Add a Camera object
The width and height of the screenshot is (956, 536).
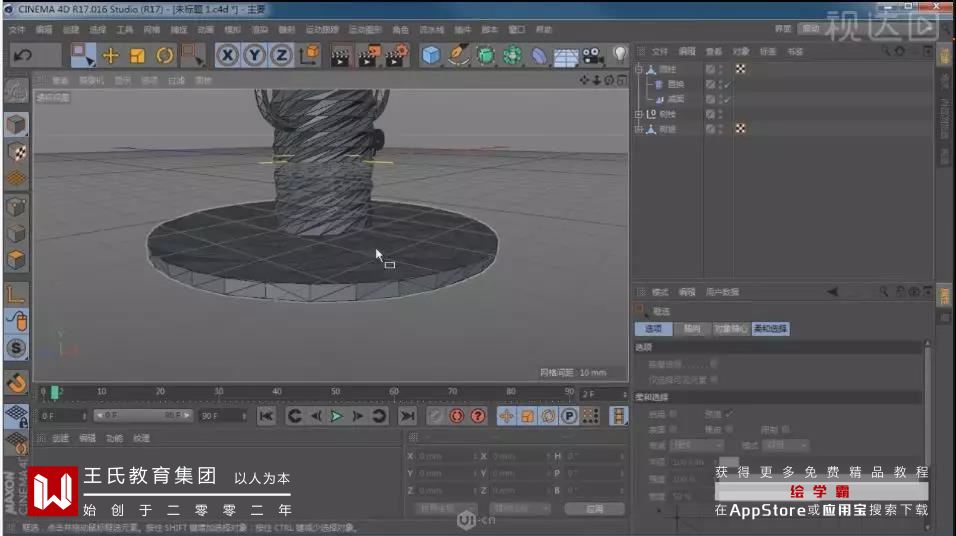[x=593, y=56]
